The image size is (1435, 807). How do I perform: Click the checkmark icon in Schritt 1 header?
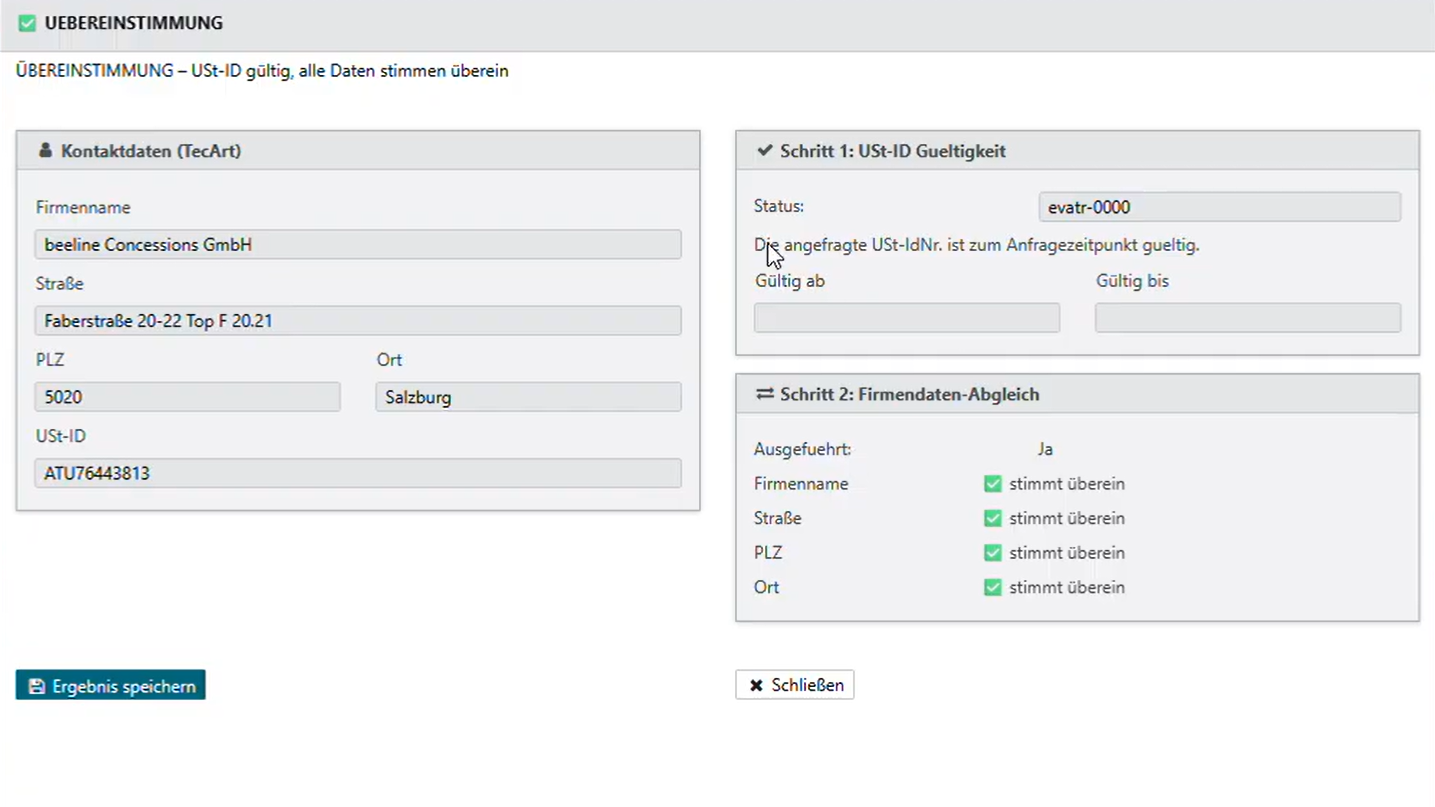coord(765,151)
